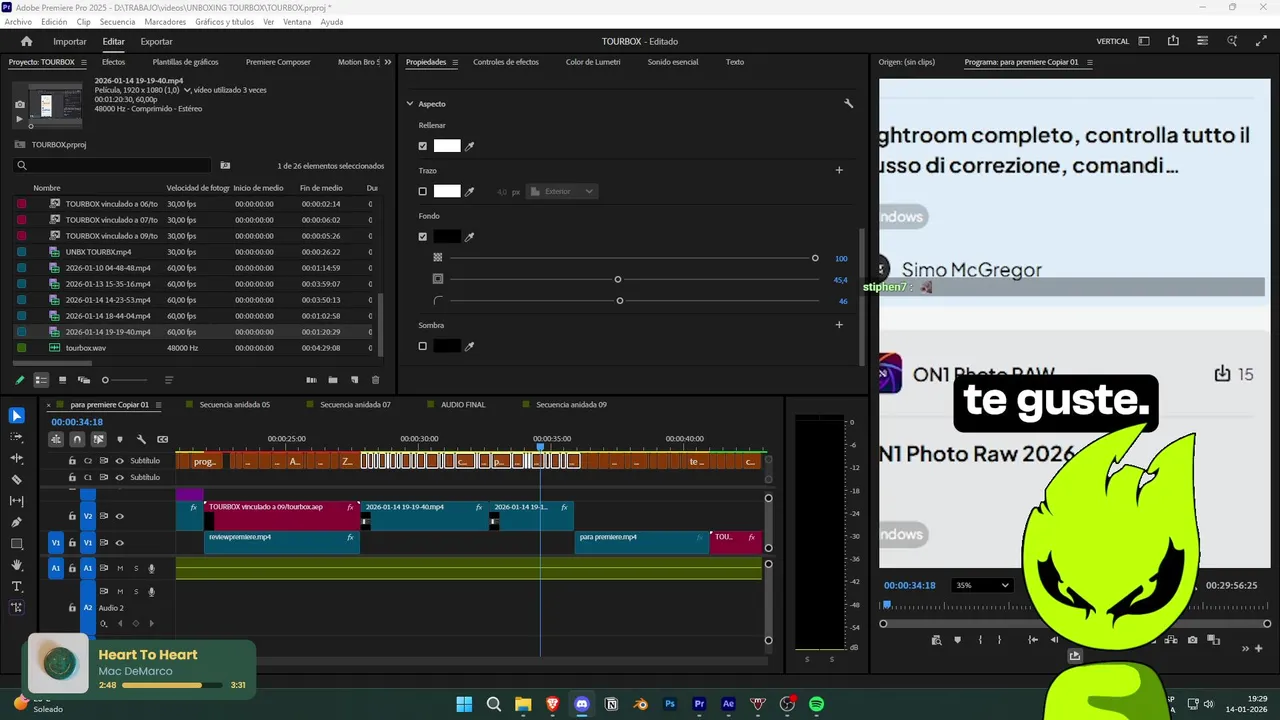
Task: Click the Importar button
Action: pos(70,42)
